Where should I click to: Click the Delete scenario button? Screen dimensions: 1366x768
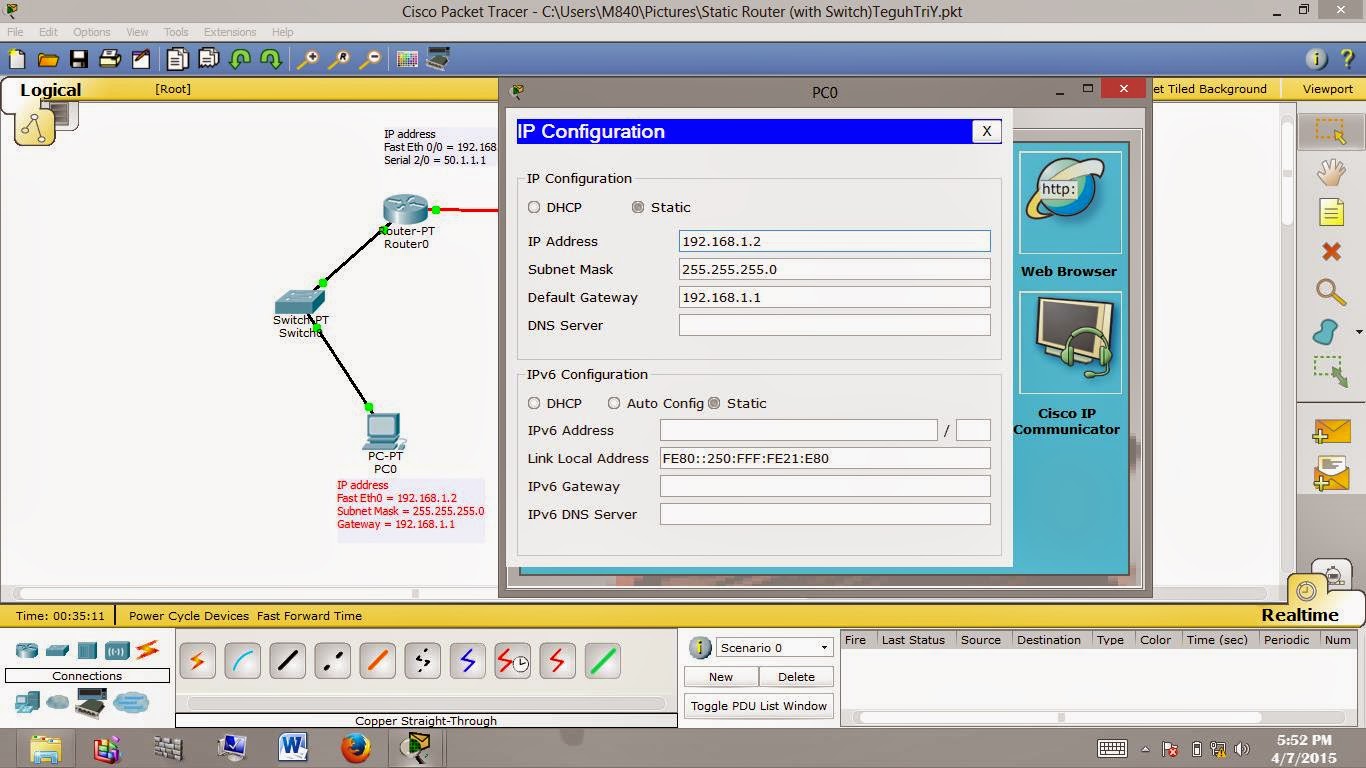pos(796,677)
